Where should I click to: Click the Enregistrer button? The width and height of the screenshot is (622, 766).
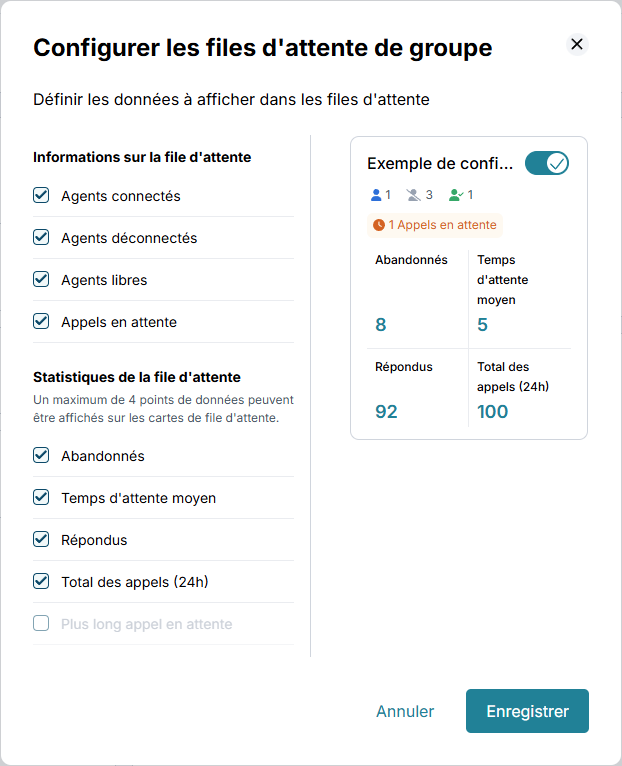[x=527, y=711]
